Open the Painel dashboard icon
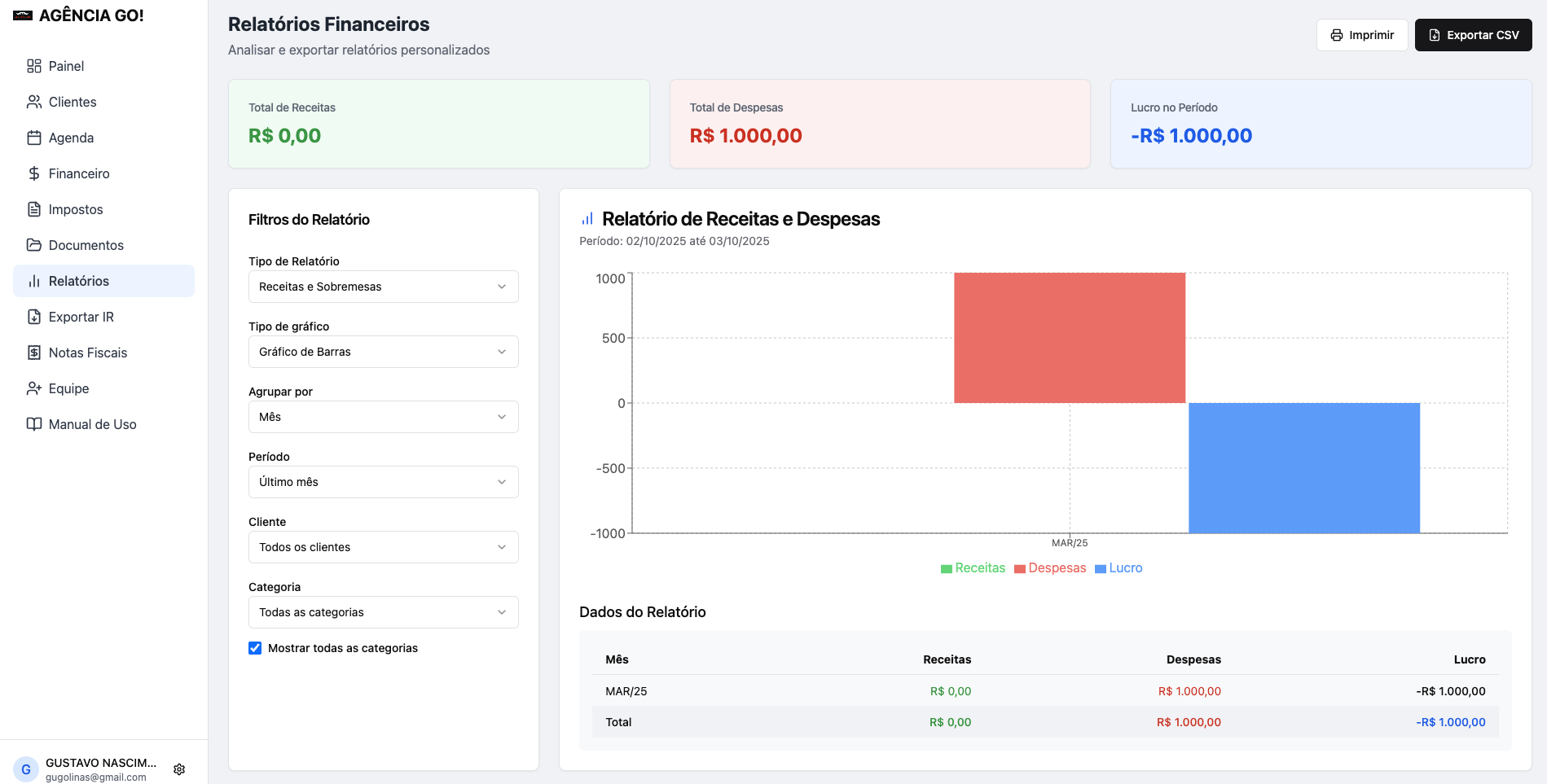The height and width of the screenshot is (784, 1547). [x=34, y=66]
